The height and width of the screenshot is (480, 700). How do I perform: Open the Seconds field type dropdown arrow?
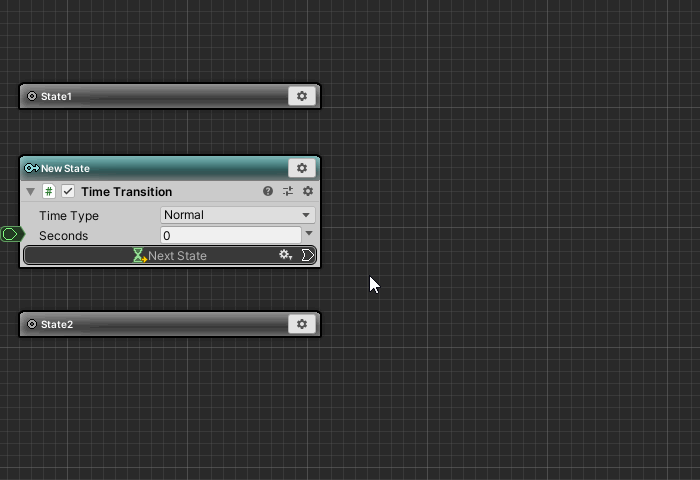[x=309, y=234]
